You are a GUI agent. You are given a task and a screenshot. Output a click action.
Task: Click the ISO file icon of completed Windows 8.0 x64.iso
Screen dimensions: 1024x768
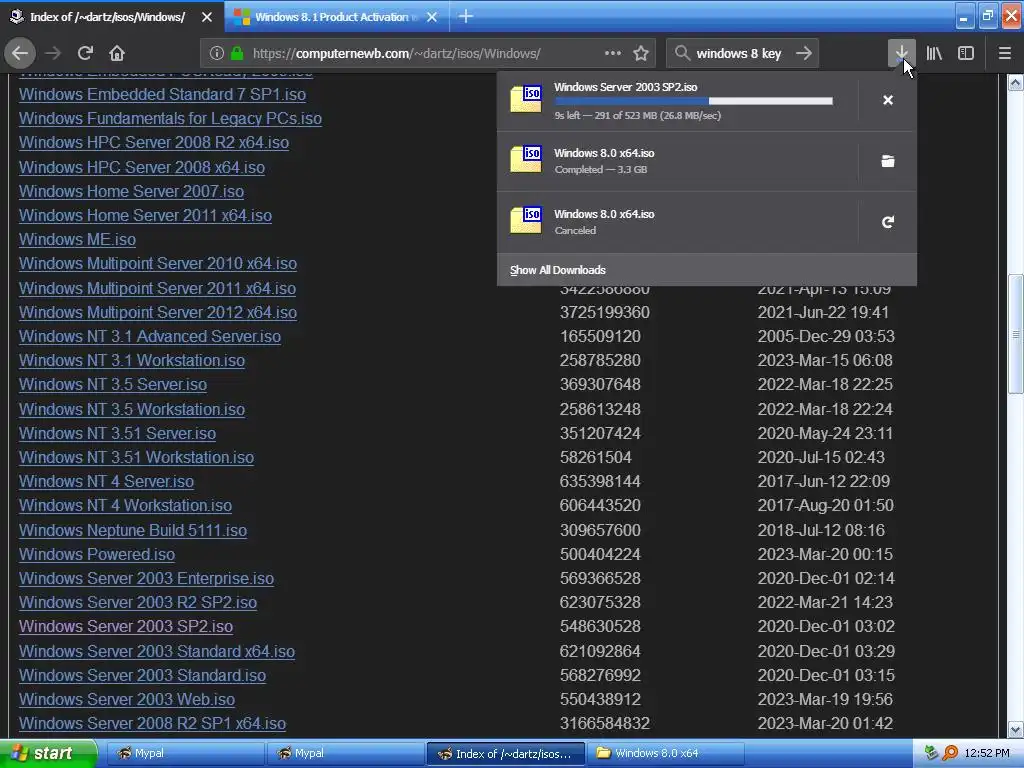pos(526,160)
